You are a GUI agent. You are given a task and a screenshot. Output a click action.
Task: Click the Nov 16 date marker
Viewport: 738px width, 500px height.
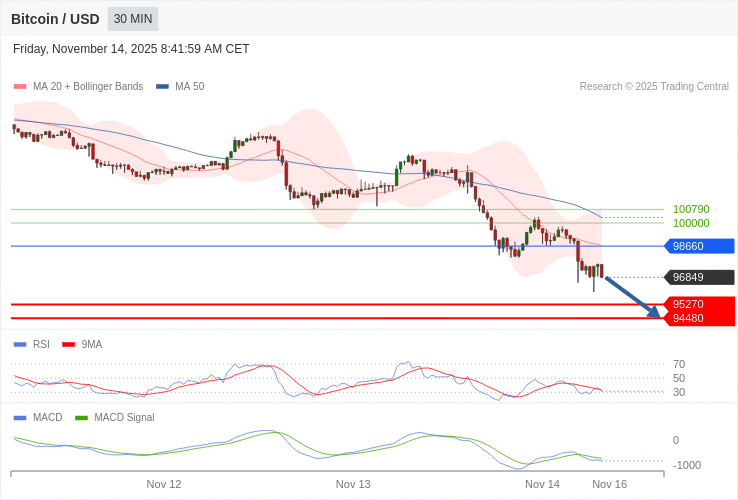[x=609, y=484]
